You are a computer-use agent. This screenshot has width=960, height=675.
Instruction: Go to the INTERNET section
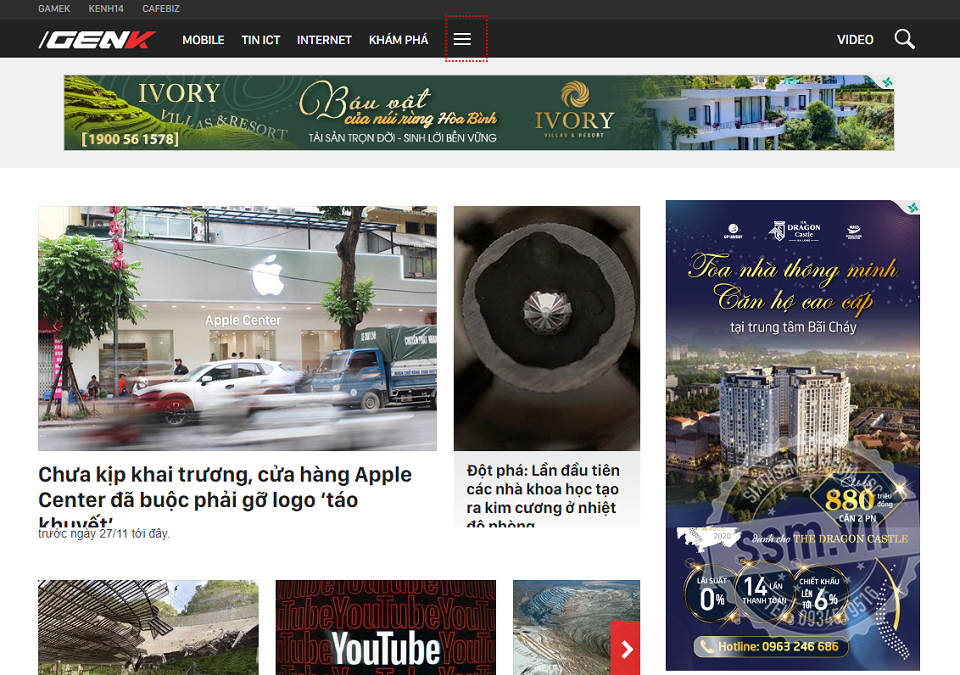click(324, 40)
